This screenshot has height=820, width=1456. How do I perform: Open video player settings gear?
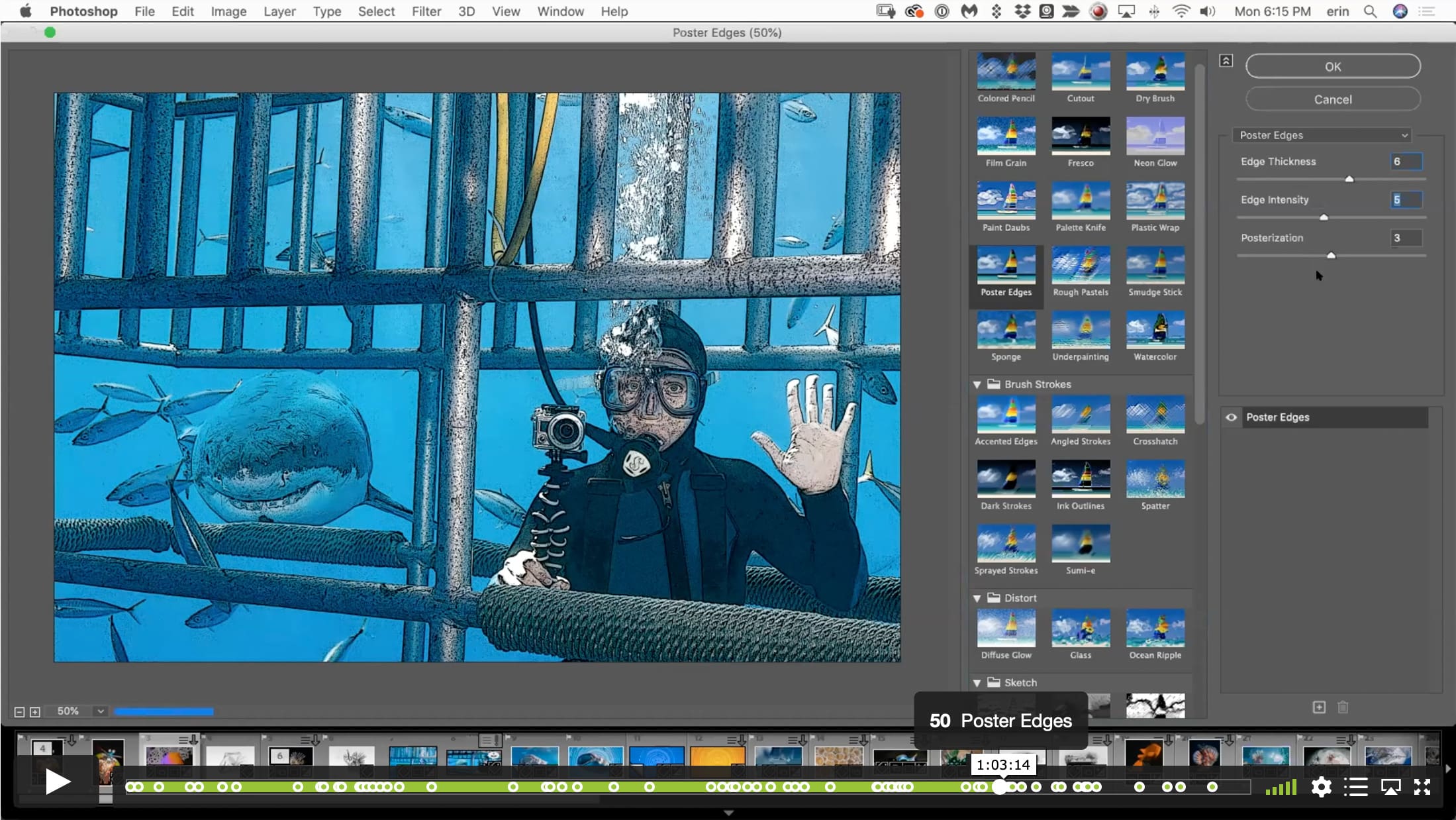pyautogui.click(x=1321, y=787)
